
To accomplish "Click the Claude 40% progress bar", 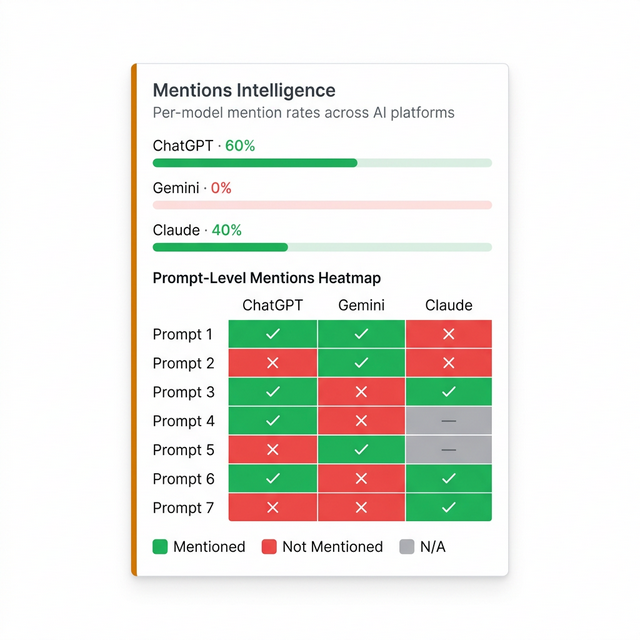I will (322, 246).
